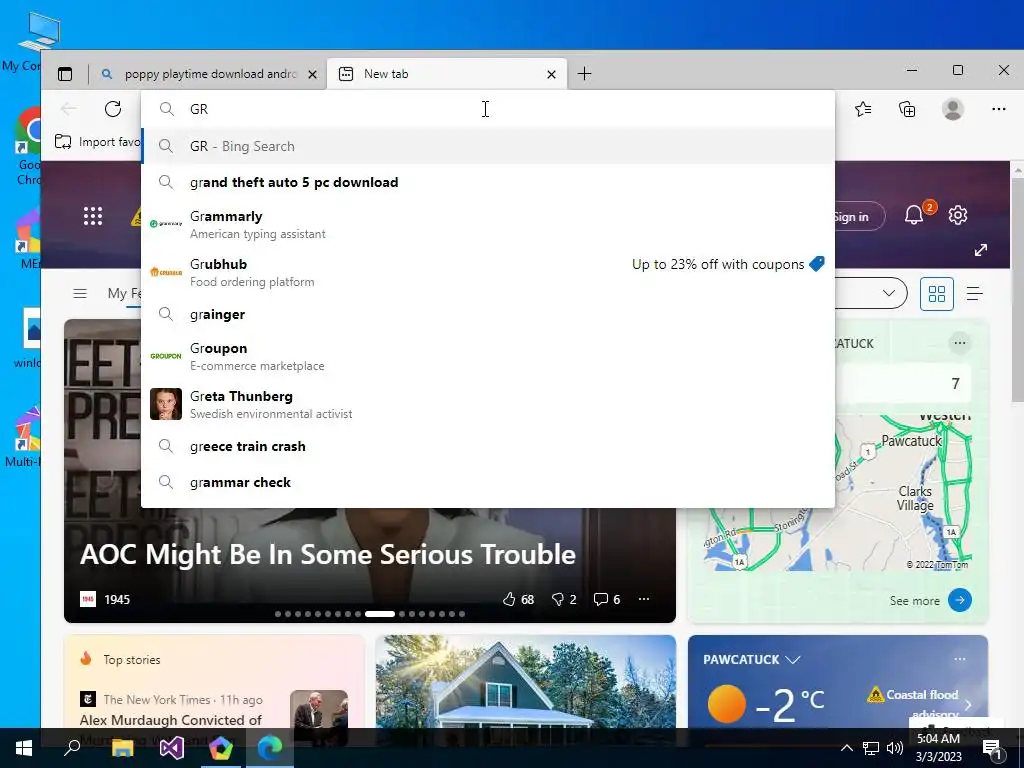Open Settings and more ellipsis menu
The height and width of the screenshot is (768, 1024).
pyautogui.click(x=999, y=109)
